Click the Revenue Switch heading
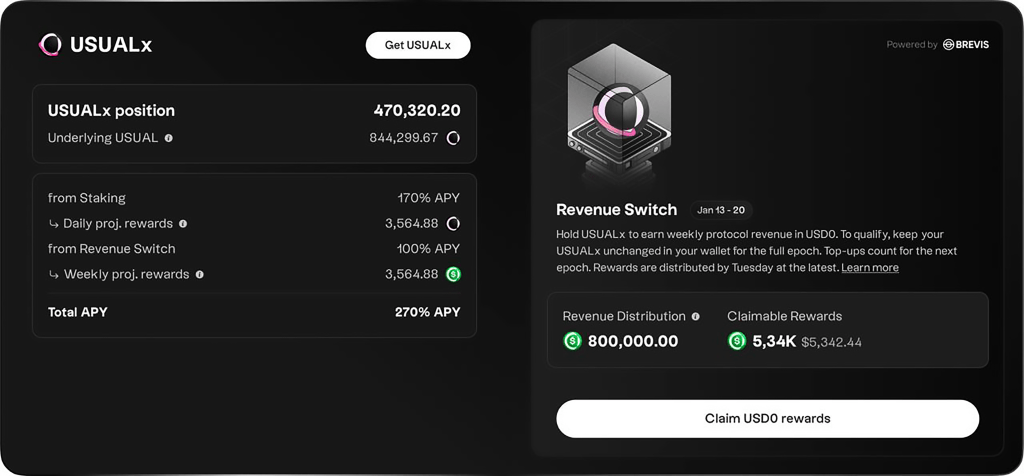The width and height of the screenshot is (1024, 476). (x=616, y=210)
